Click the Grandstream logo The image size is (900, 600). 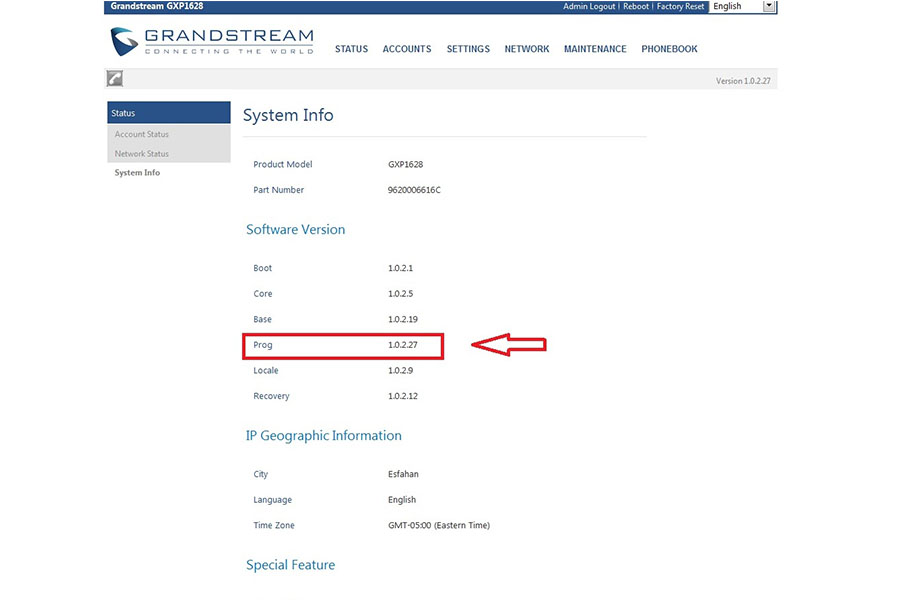(212, 42)
